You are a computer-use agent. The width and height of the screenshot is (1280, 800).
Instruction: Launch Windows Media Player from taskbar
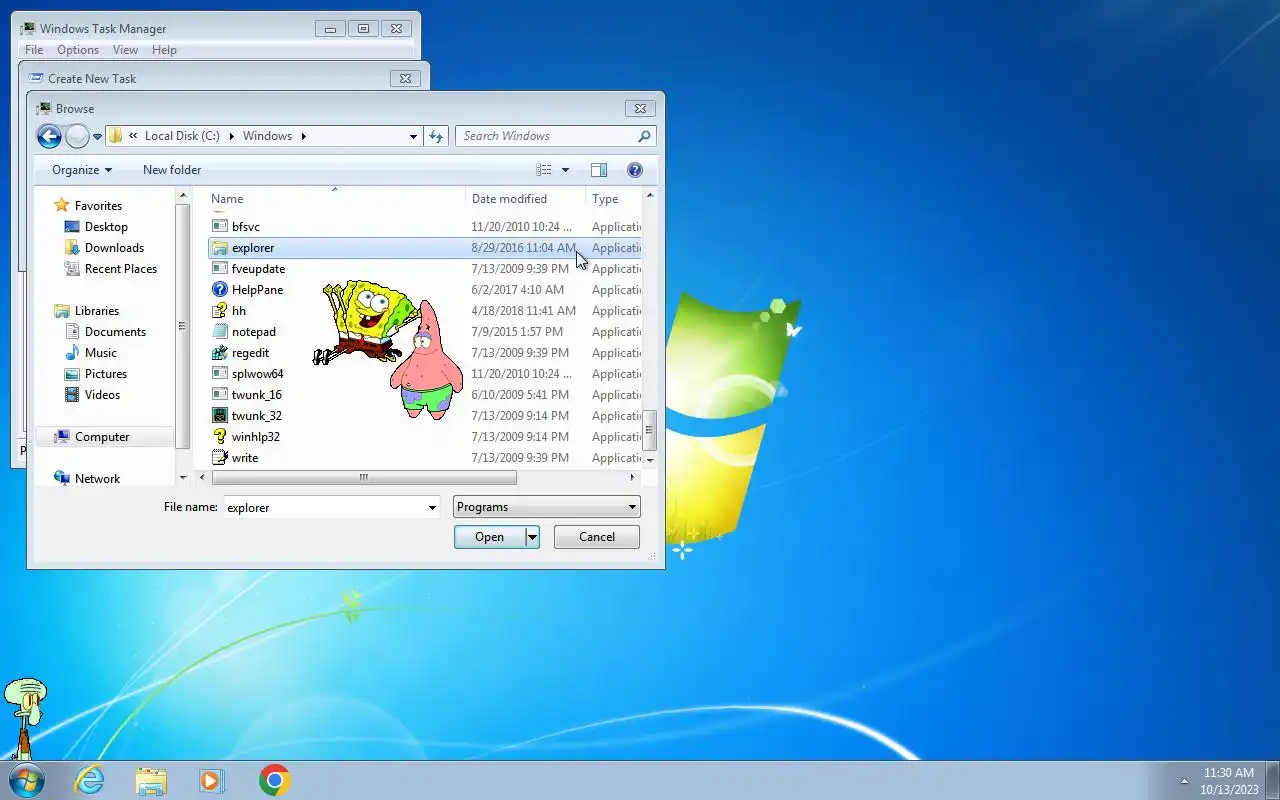coord(212,780)
